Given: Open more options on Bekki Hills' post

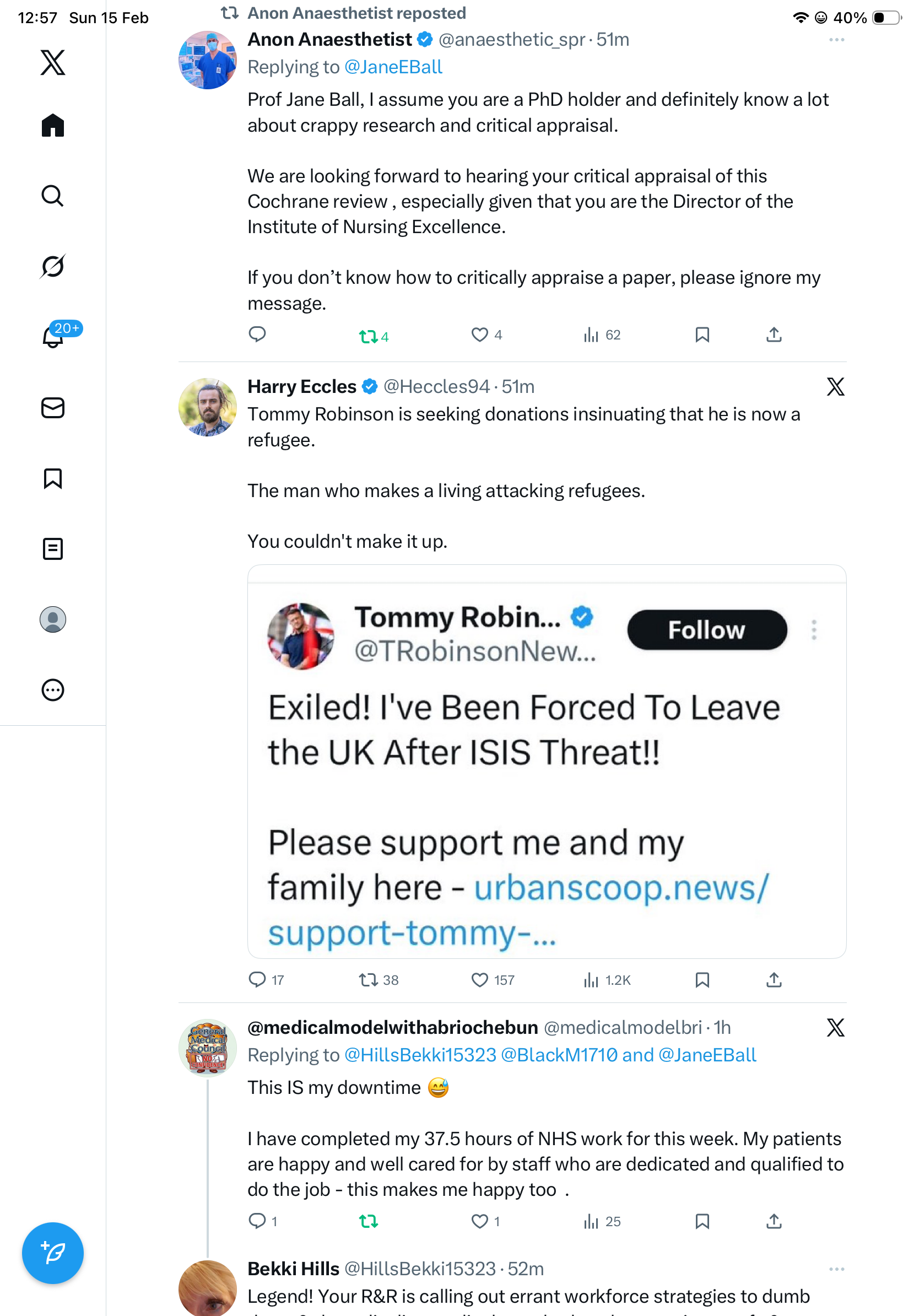Looking at the screenshot, I should tap(836, 1269).
